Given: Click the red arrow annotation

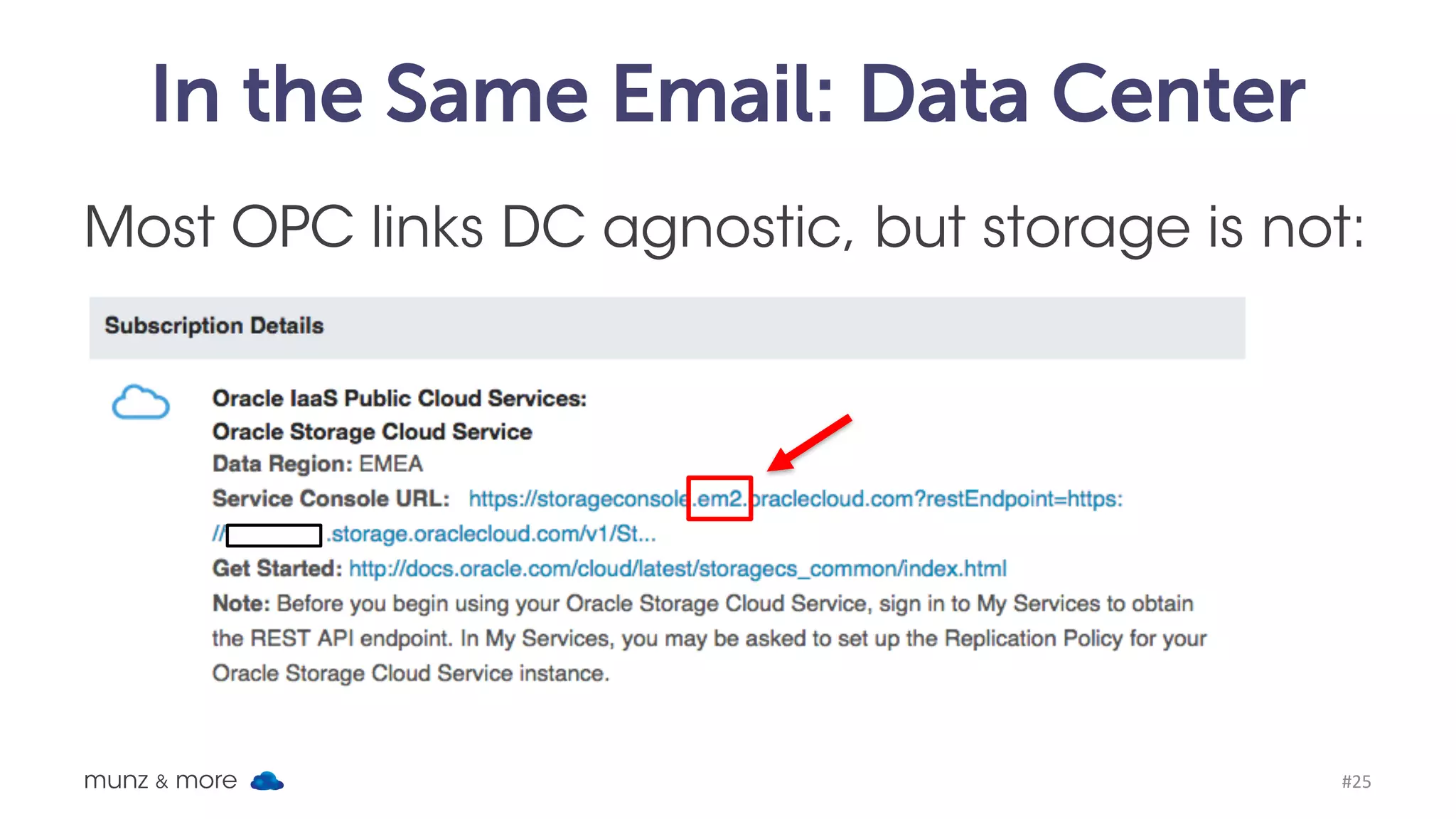Looking at the screenshot, I should coord(809,443).
